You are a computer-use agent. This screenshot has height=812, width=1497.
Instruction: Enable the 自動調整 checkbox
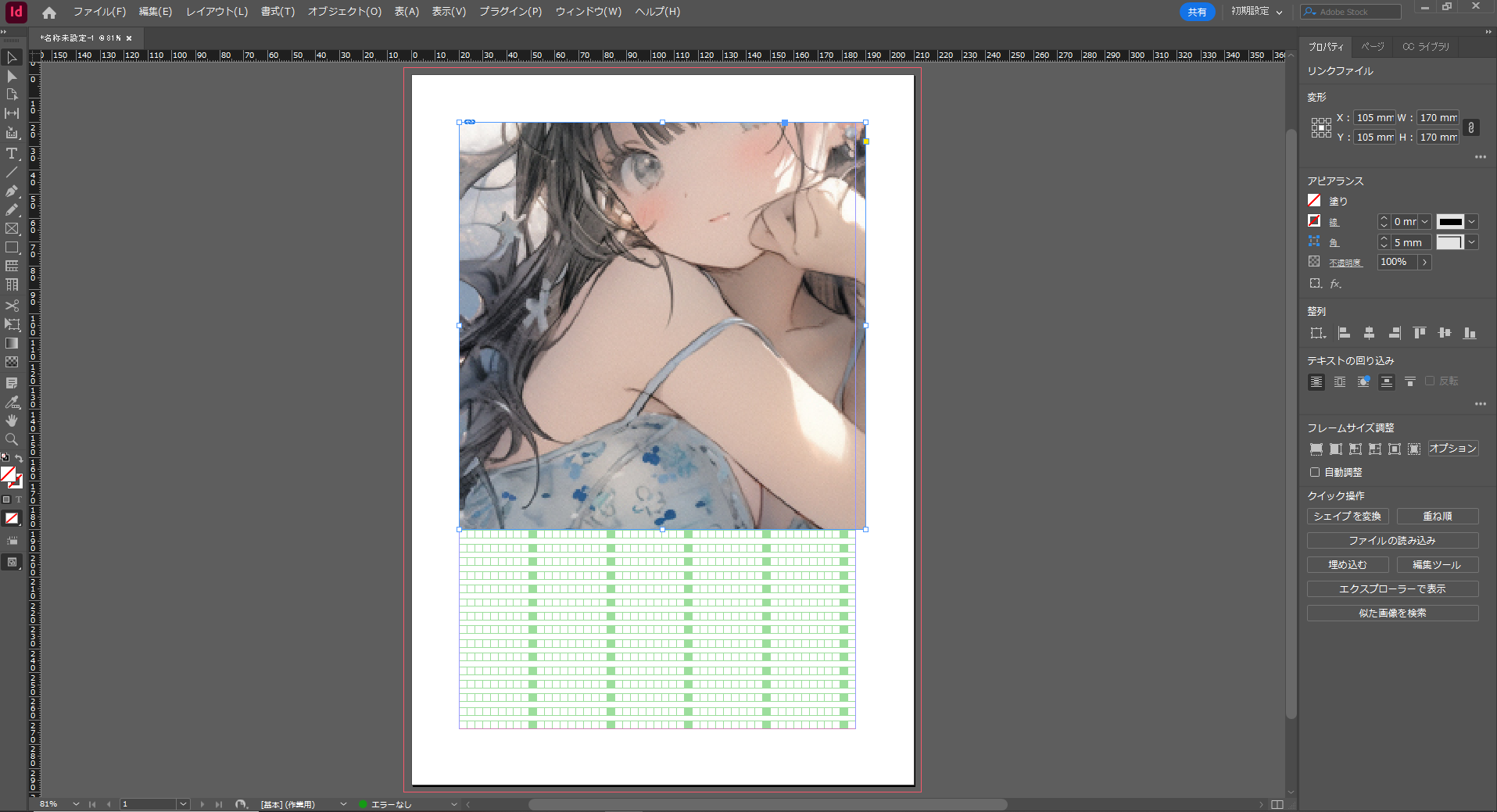(1315, 472)
